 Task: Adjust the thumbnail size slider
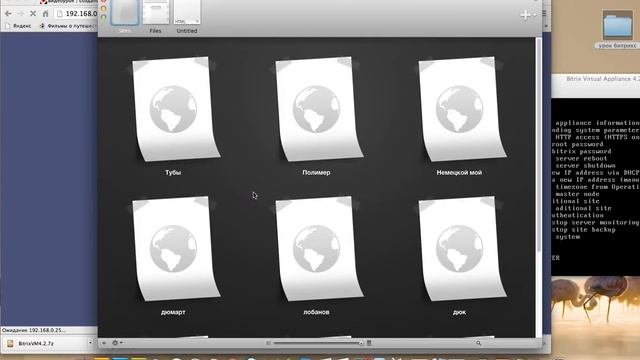tap(318, 343)
